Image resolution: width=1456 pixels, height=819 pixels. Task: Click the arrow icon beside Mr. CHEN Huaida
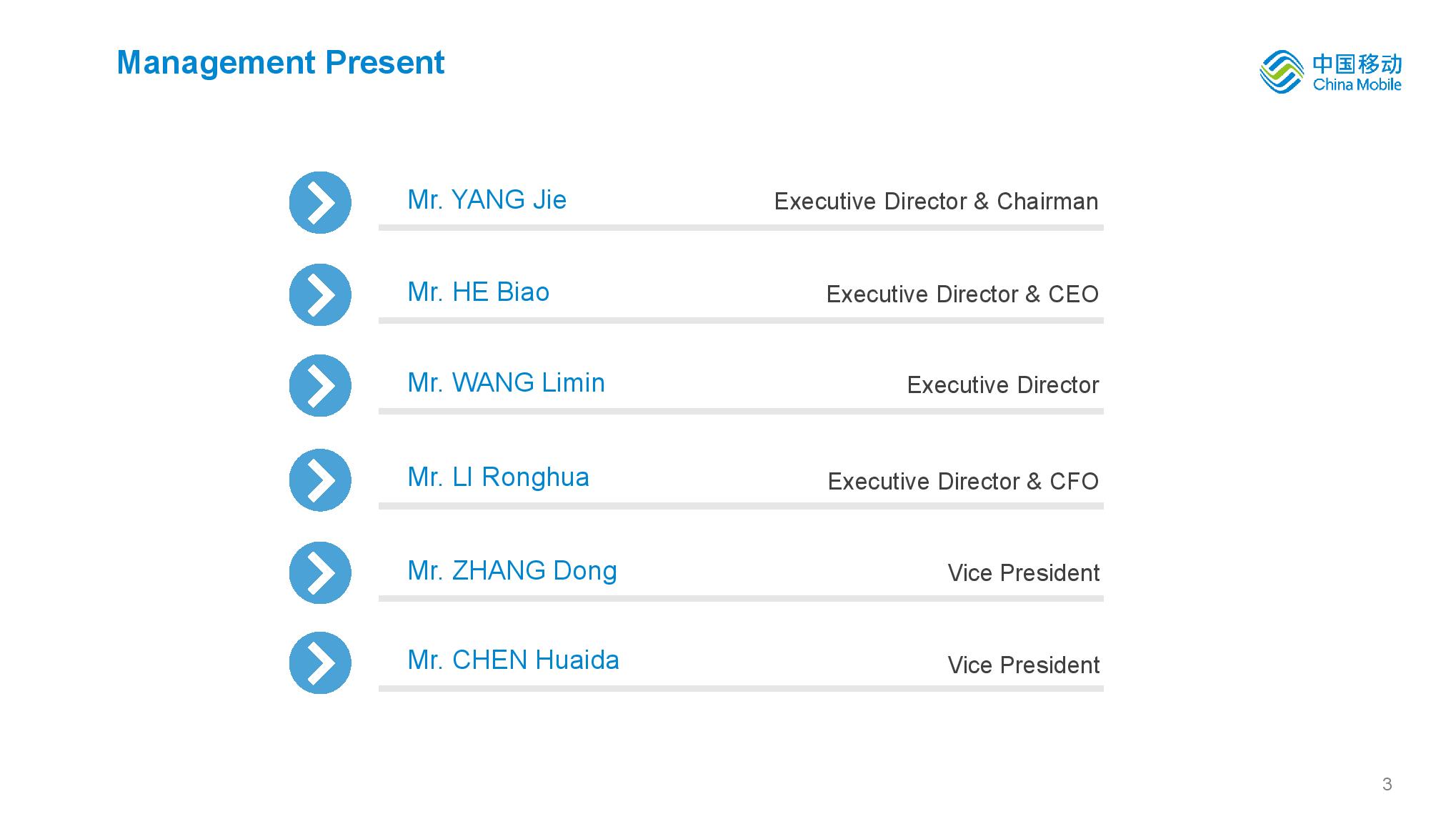(x=320, y=662)
